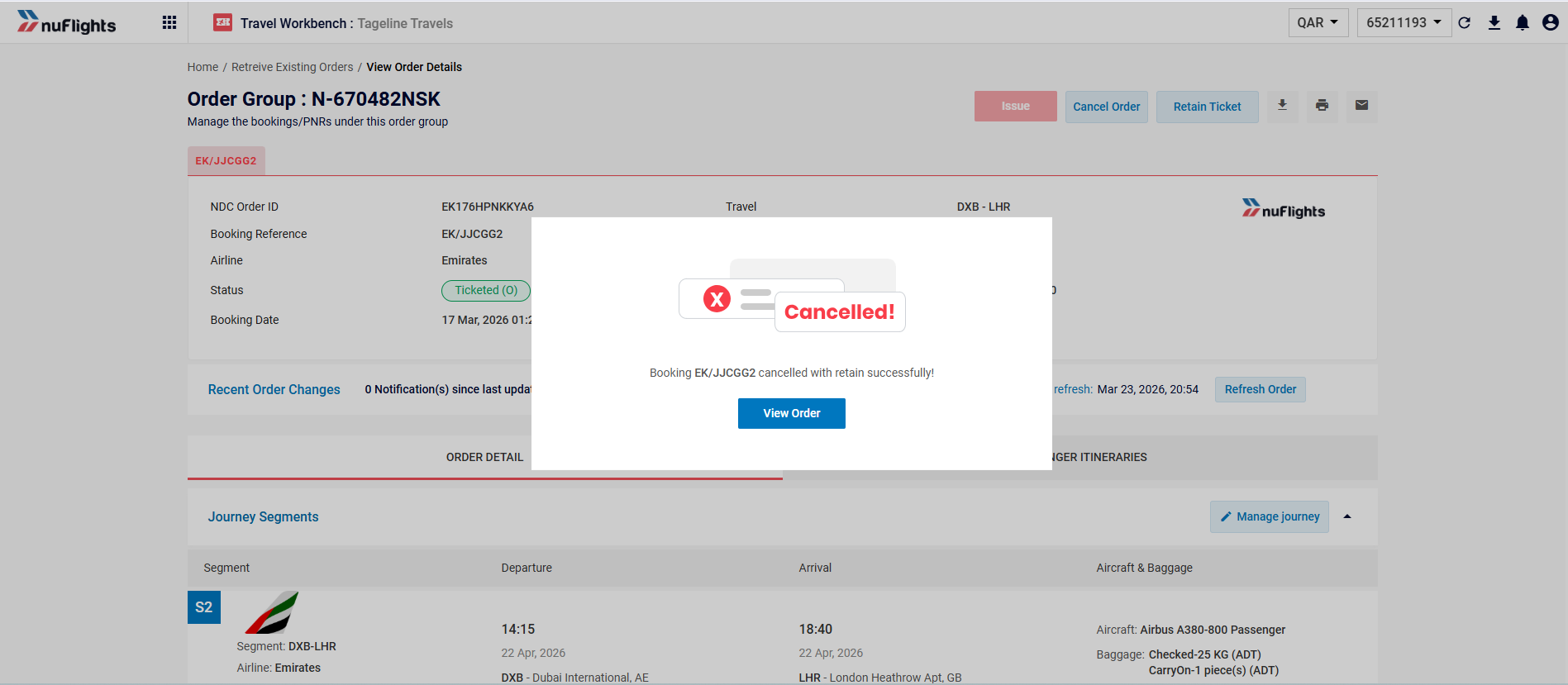
Task: Click the Recent Order Changes heading
Action: 274,389
